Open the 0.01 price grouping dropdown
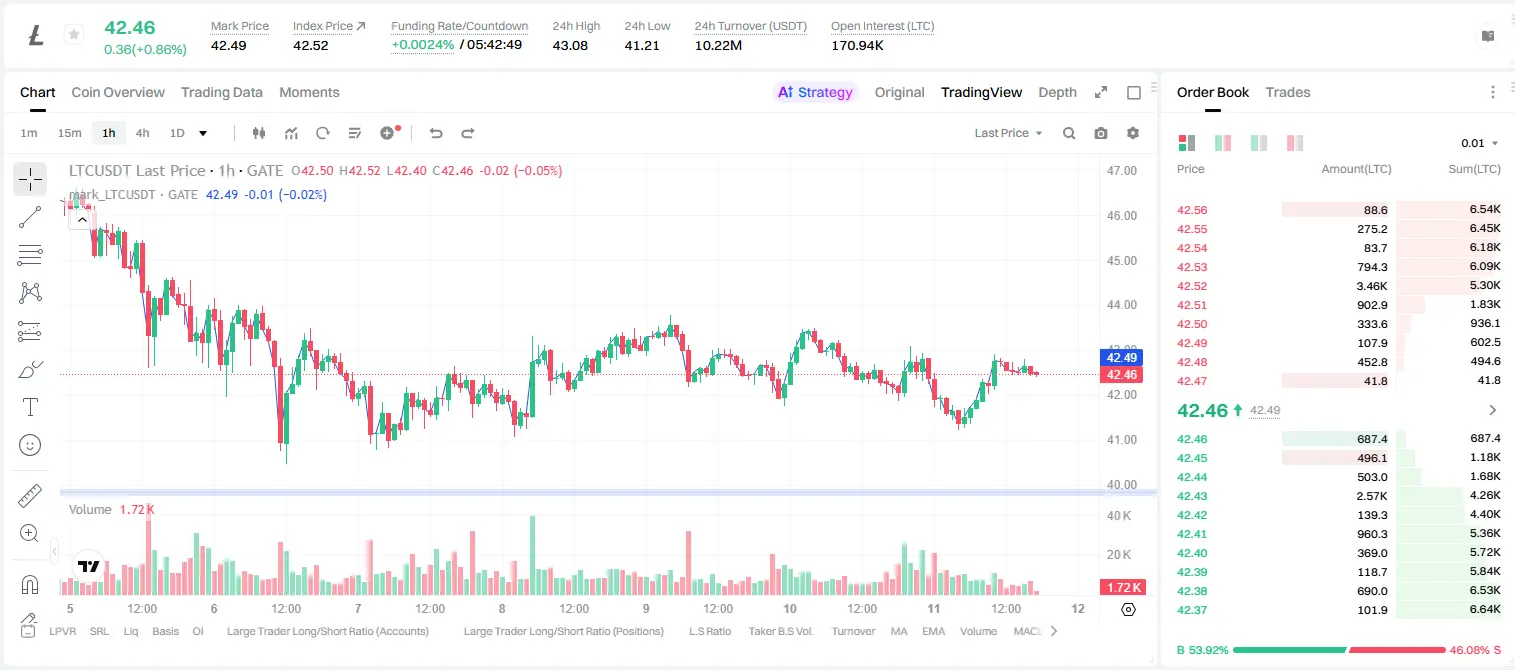Screen dimensions: 1515x670 (1479, 143)
